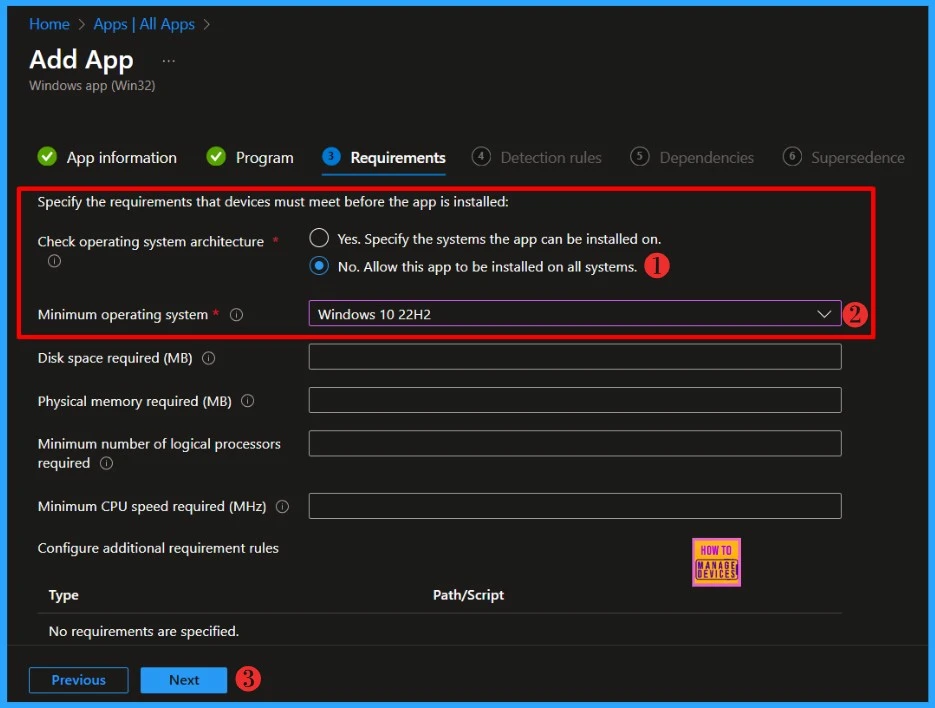Screen dimensions: 935x708
Task: Click the Type column header
Action: 64,595
